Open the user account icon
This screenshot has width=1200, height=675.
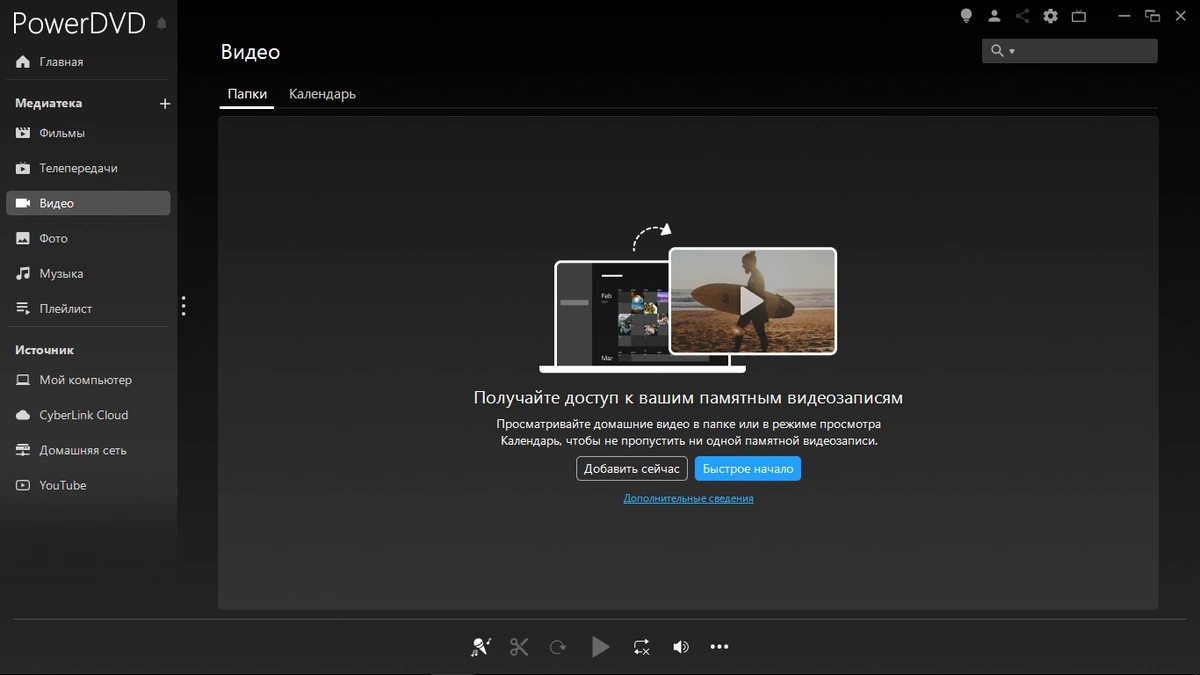[994, 16]
